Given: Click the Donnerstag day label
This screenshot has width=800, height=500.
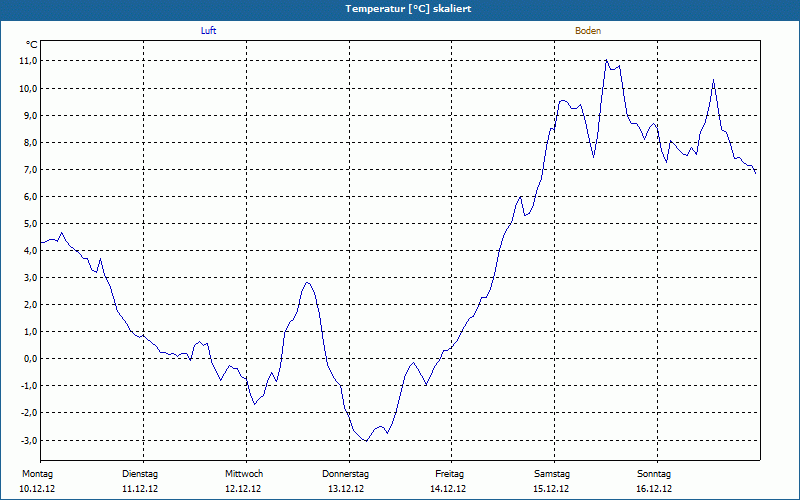Looking at the screenshot, I should click(345, 474).
